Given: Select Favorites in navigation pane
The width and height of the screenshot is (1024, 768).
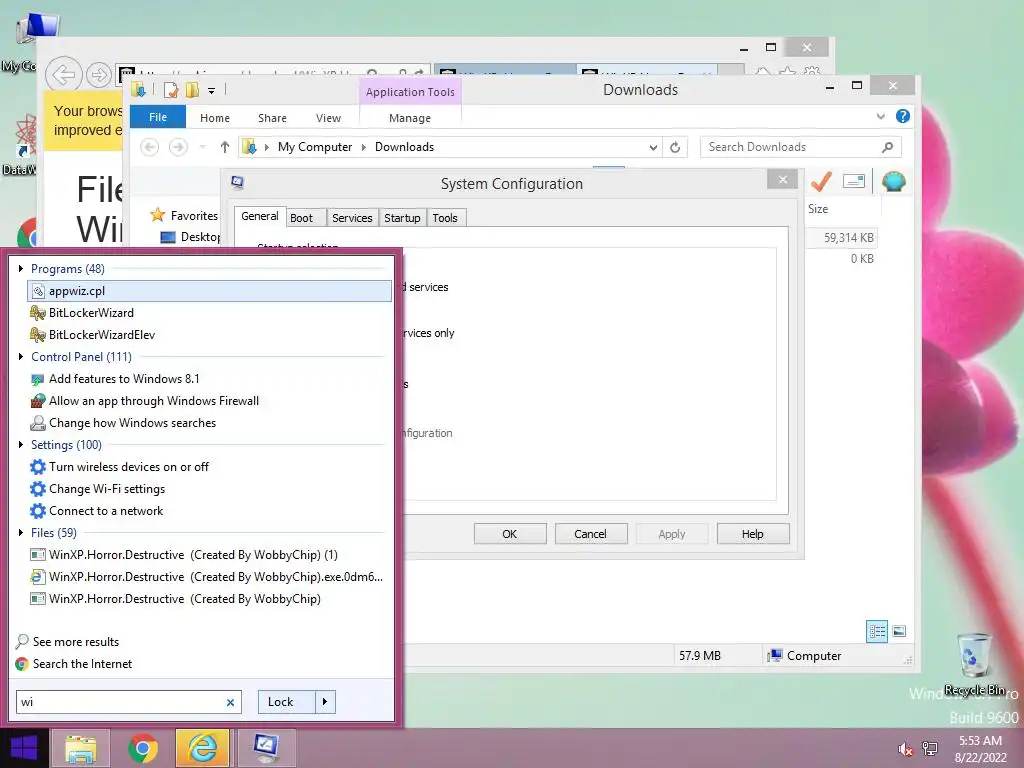Looking at the screenshot, I should pyautogui.click(x=185, y=216).
